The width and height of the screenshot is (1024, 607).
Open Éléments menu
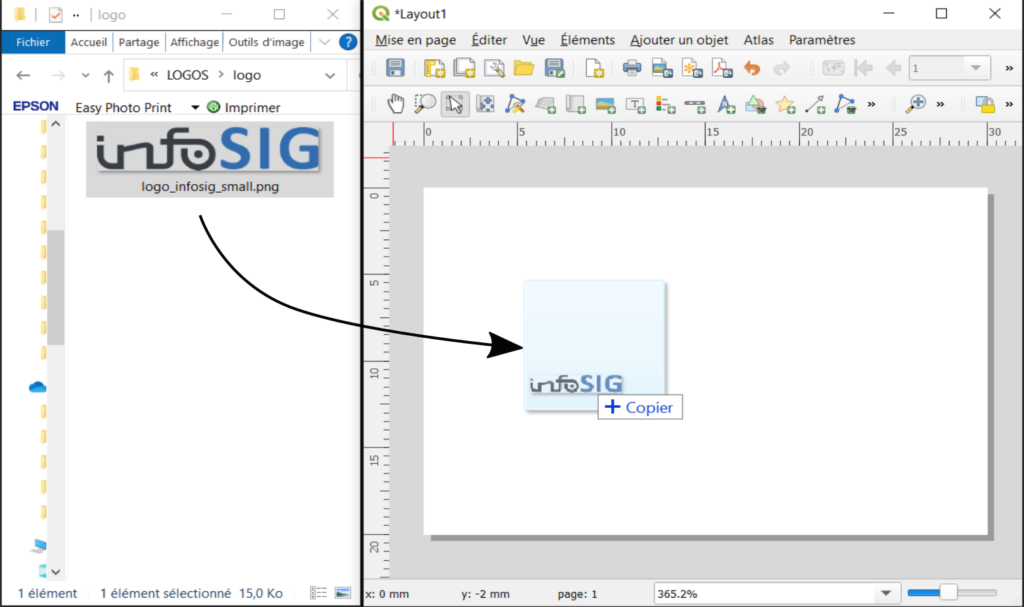point(587,40)
